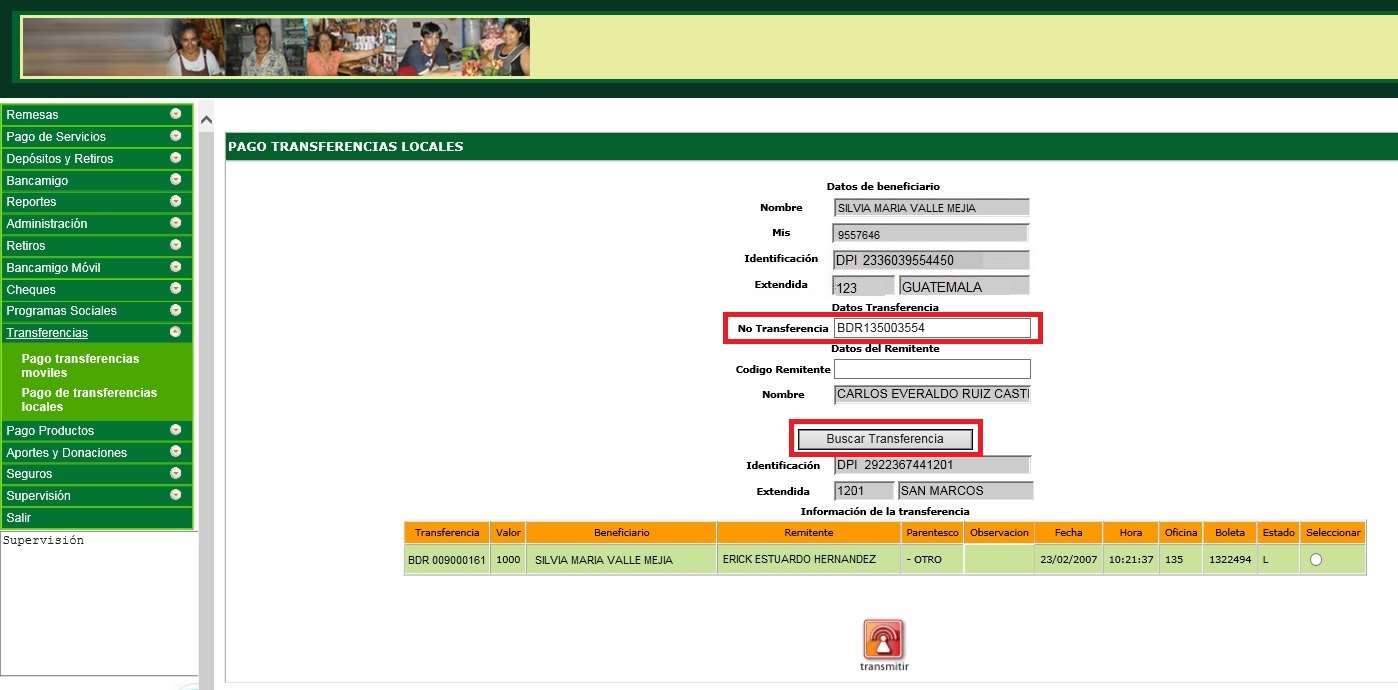Click the transmitir icon
Image resolution: width=1398 pixels, height=690 pixels.
coord(883,640)
